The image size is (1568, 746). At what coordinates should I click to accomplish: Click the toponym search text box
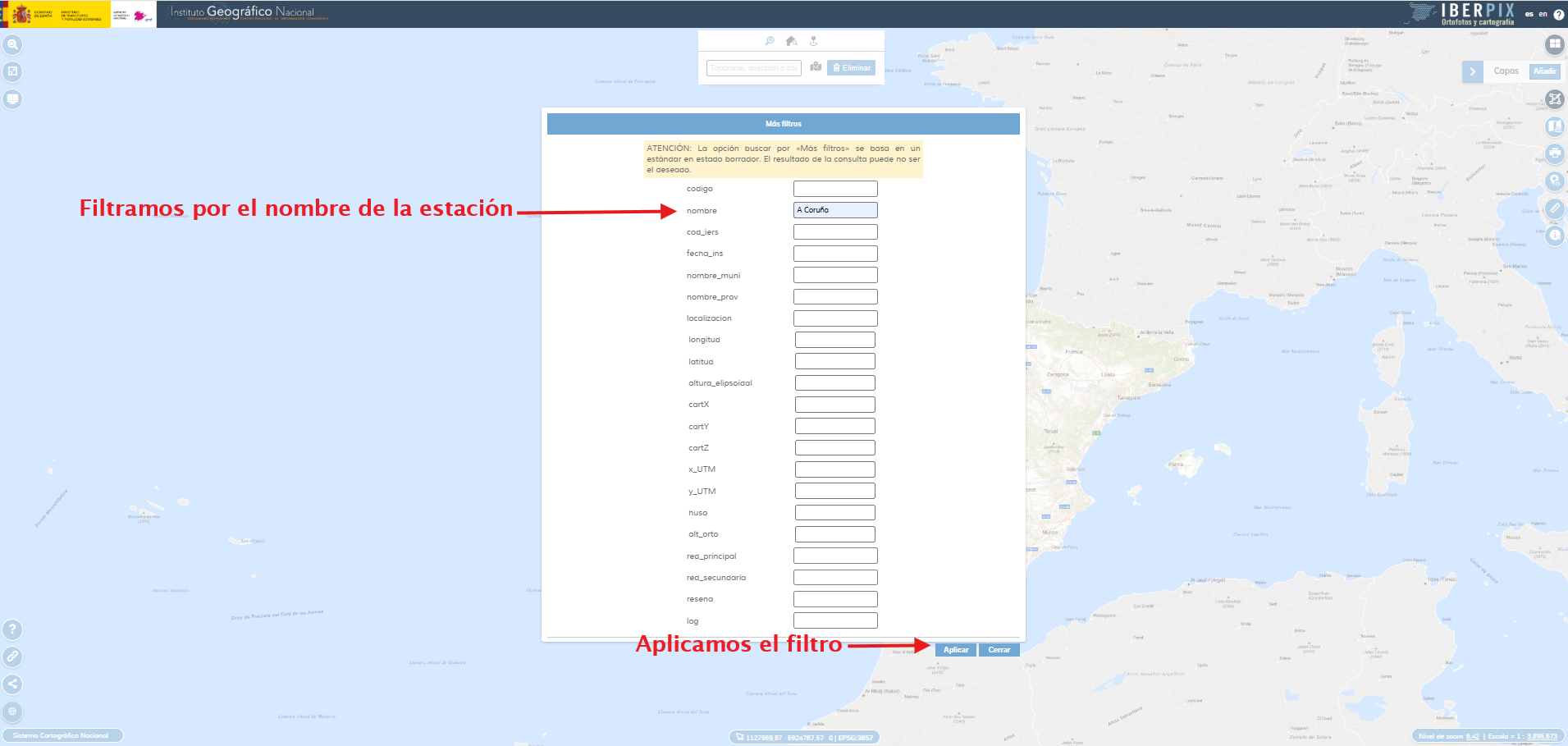pos(753,68)
